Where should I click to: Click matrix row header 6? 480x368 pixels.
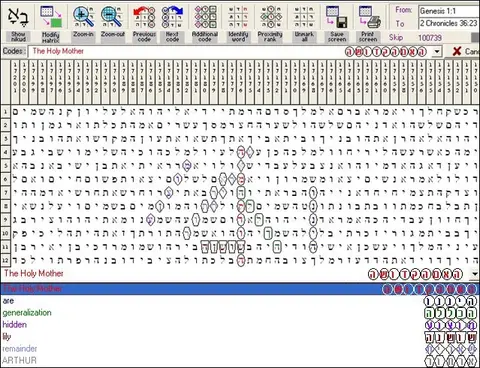coord(5,179)
